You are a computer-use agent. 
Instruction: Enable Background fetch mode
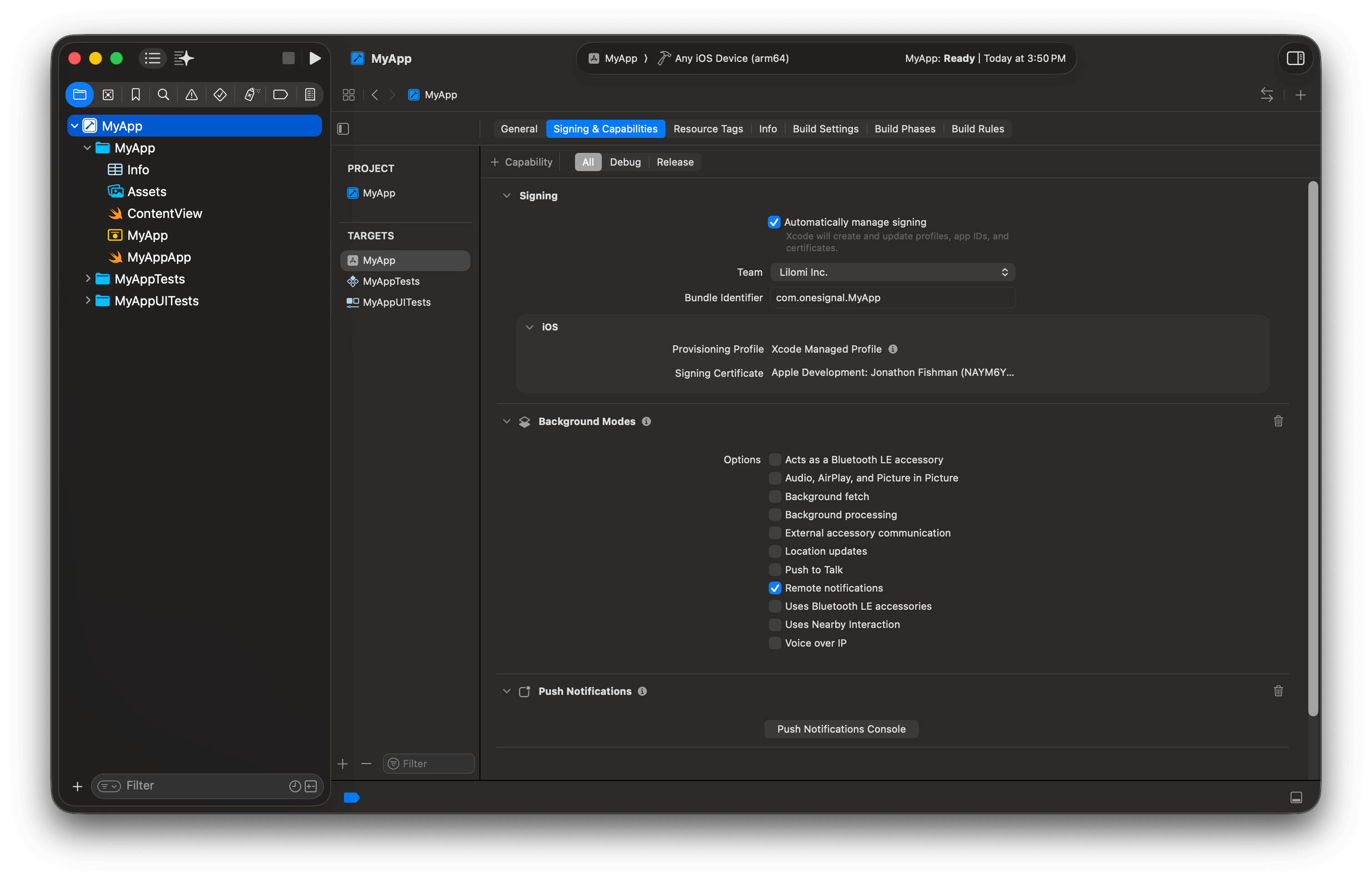coord(775,496)
